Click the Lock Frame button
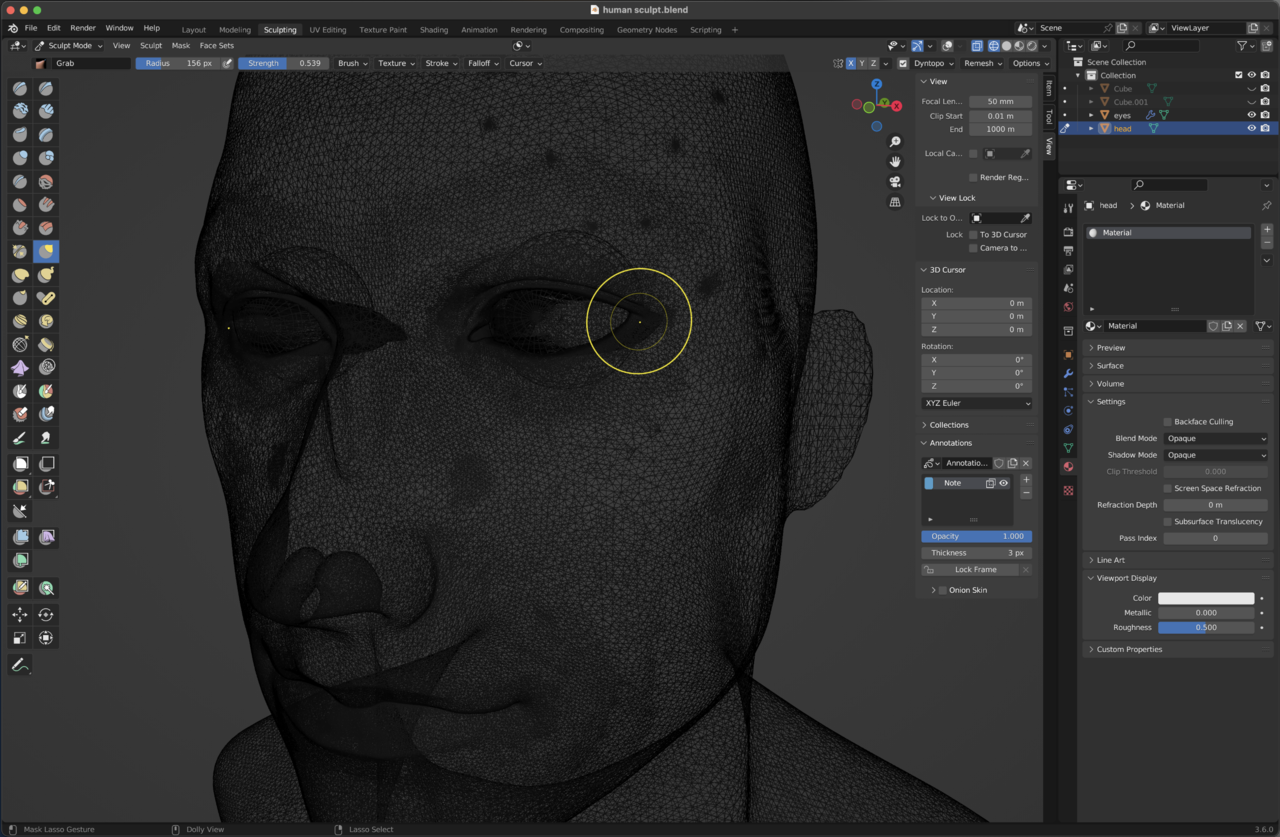Image resolution: width=1280 pixels, height=837 pixels. coord(975,570)
